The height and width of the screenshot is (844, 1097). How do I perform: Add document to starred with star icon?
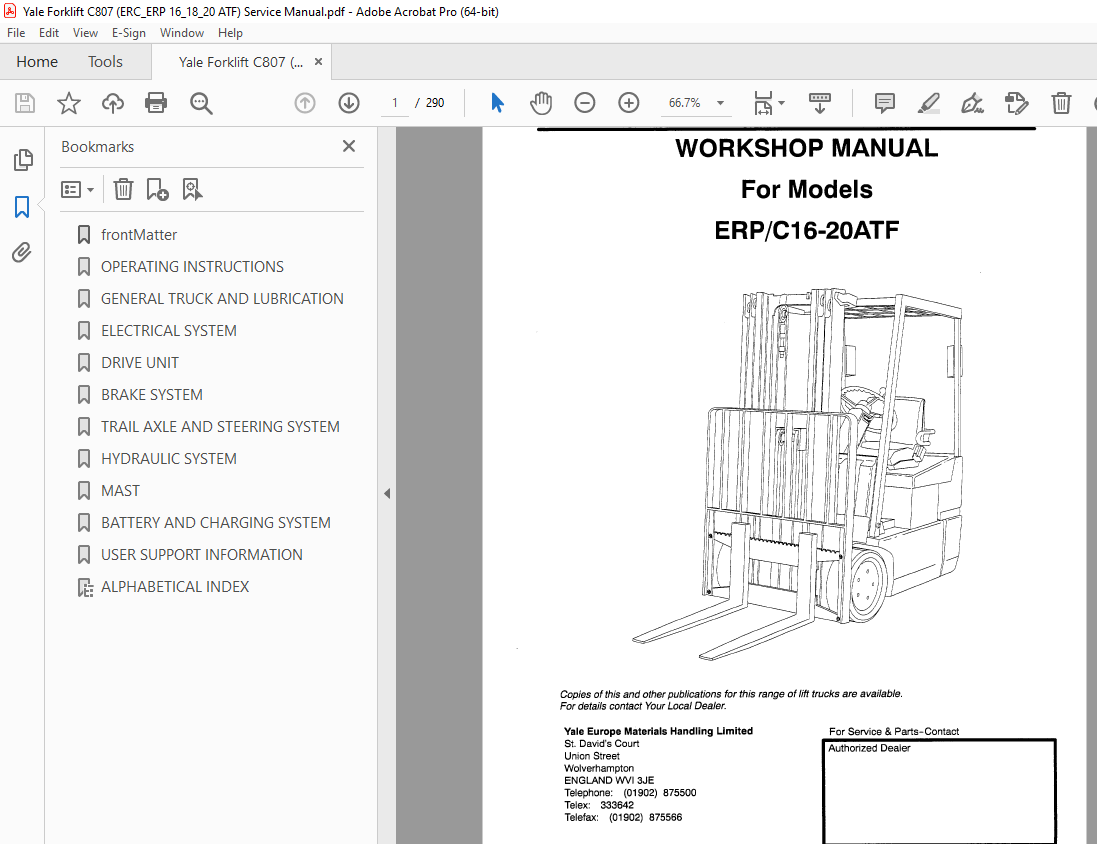point(69,103)
